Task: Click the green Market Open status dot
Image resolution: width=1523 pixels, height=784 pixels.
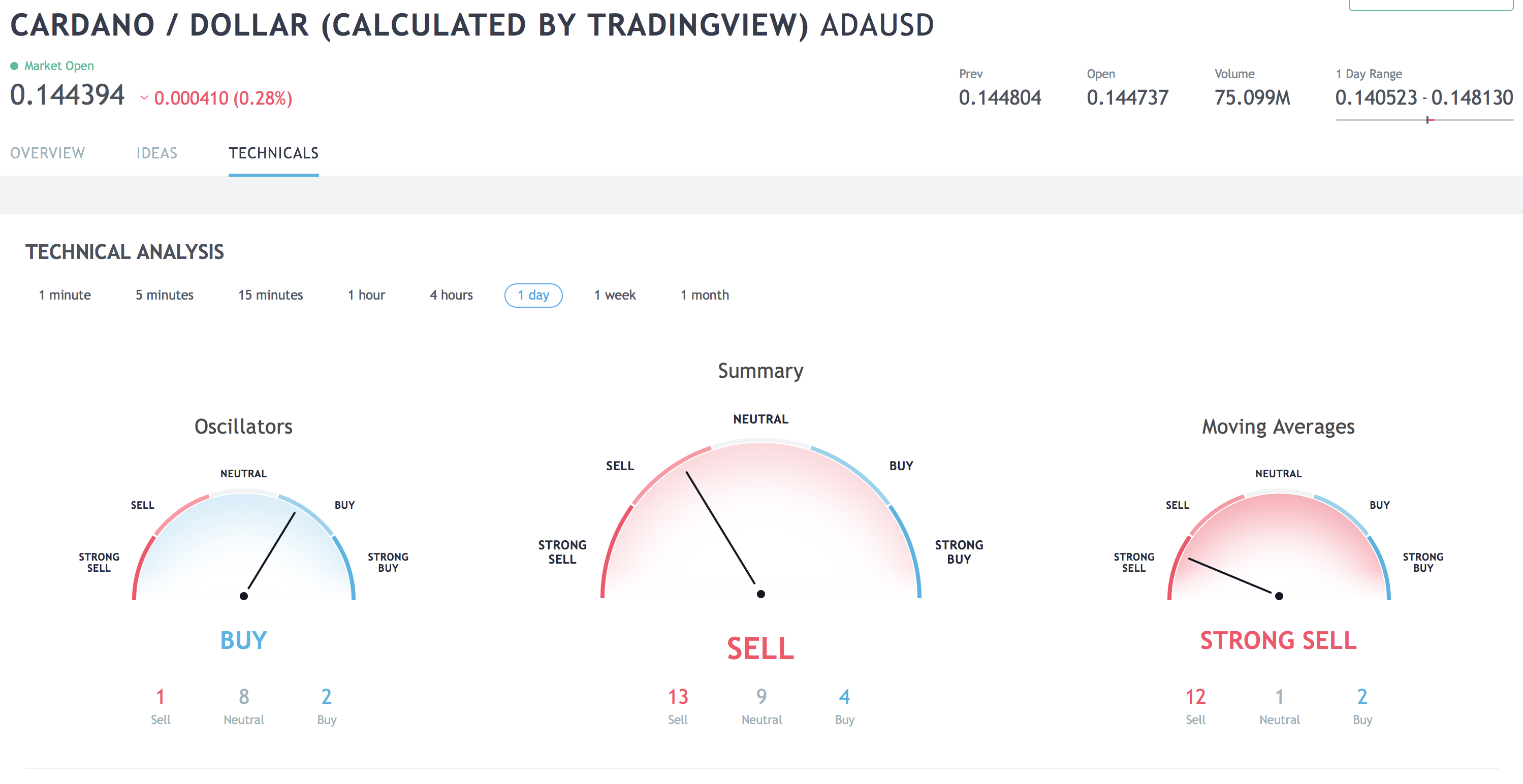Action: click(14, 66)
